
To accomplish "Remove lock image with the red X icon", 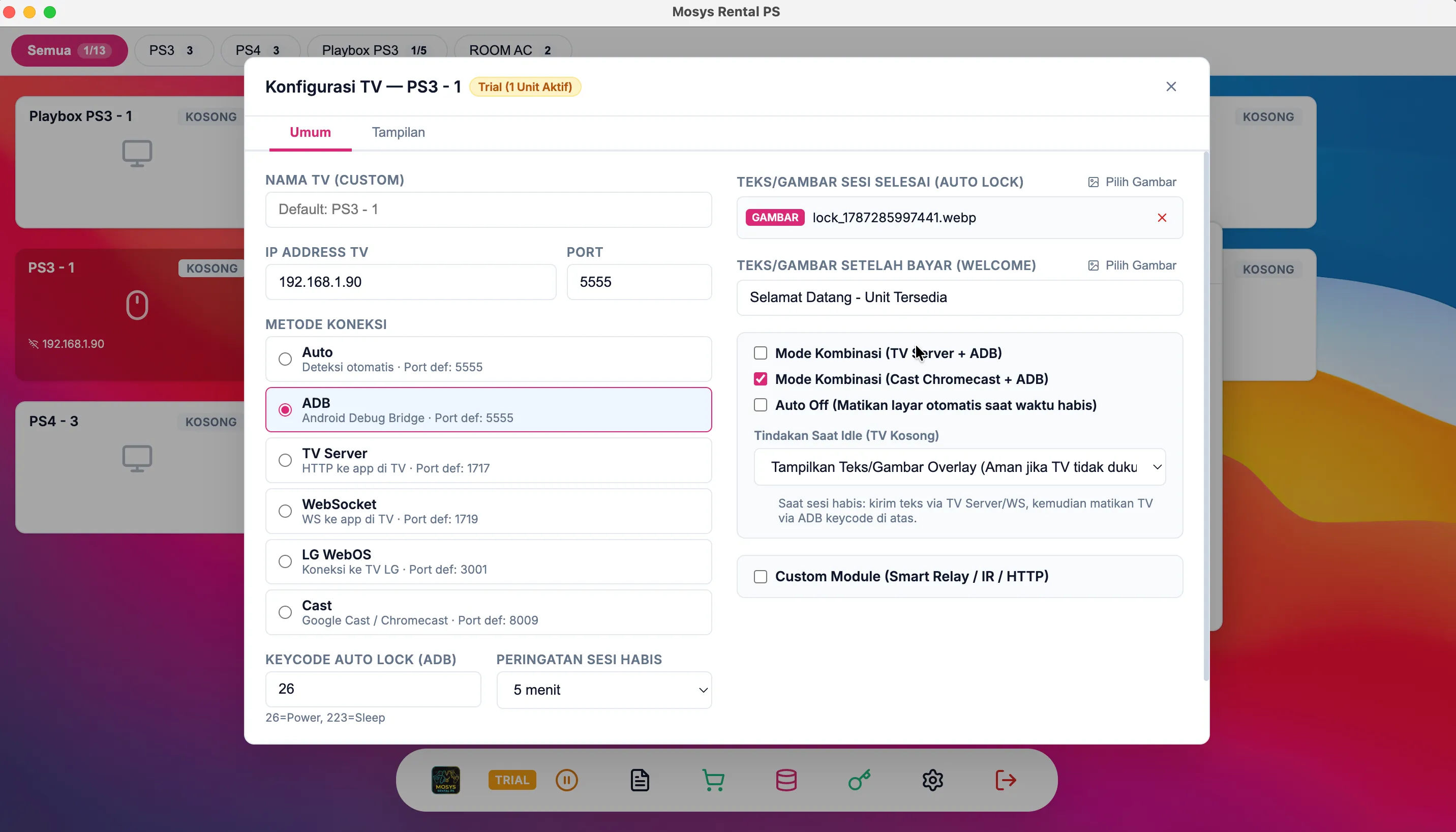I will [1162, 218].
